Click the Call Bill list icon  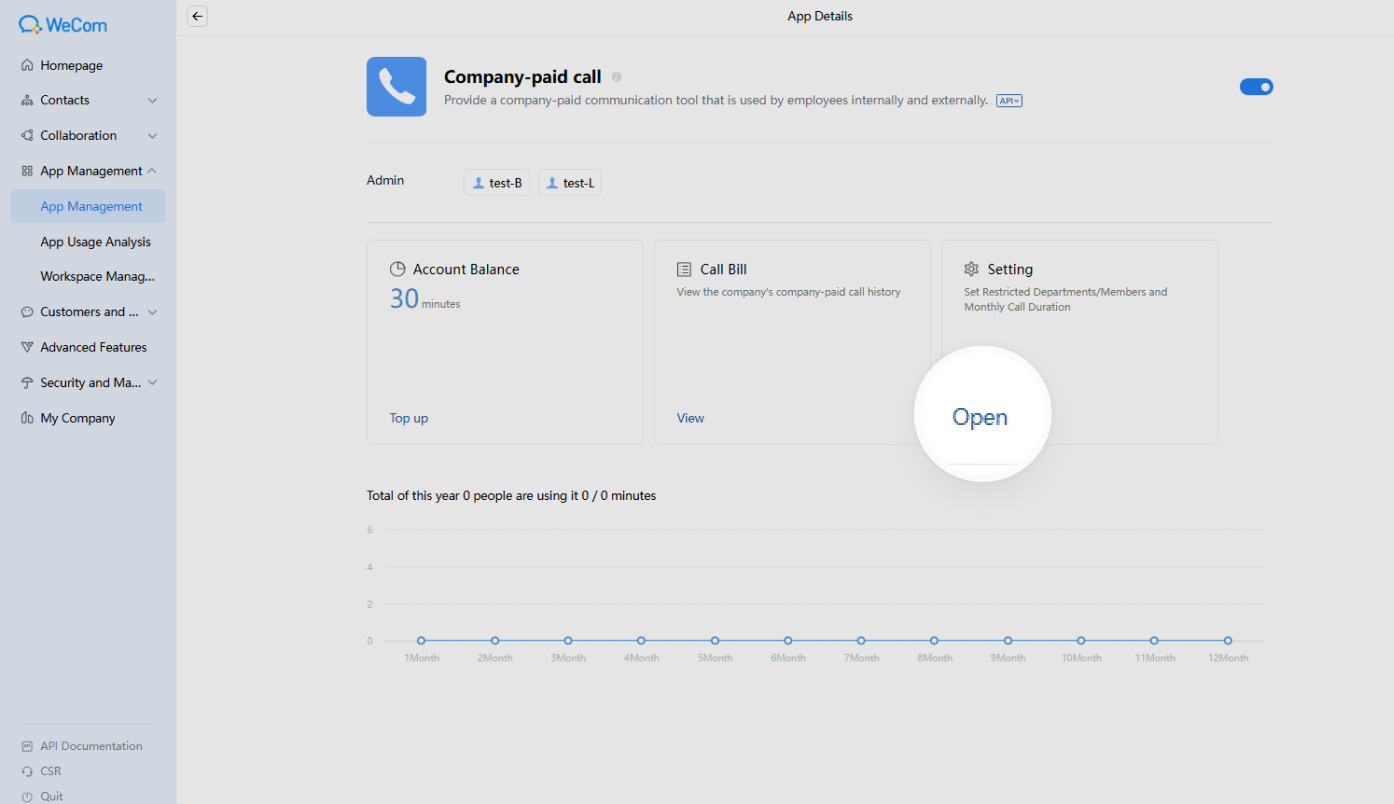click(684, 269)
